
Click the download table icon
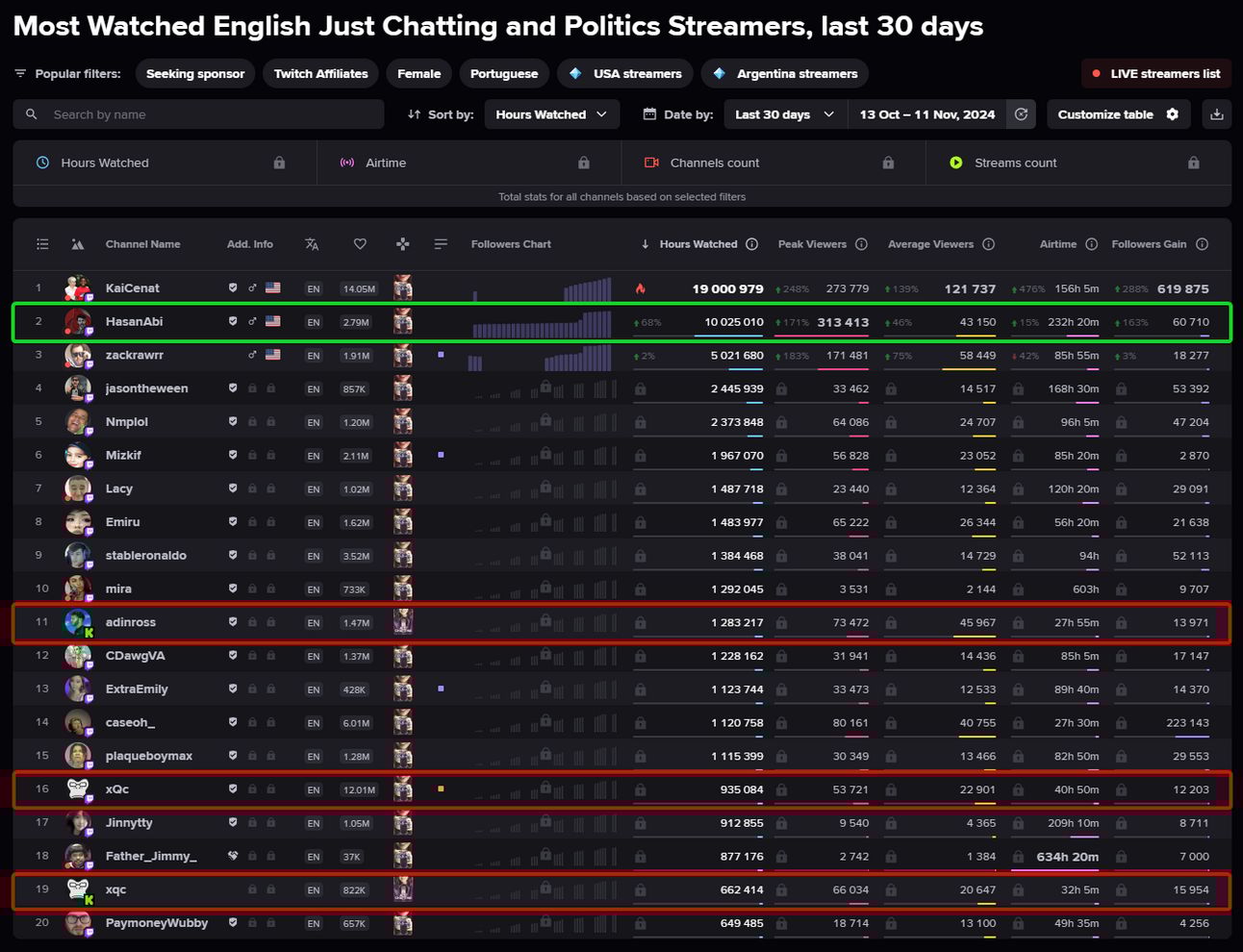click(x=1217, y=114)
